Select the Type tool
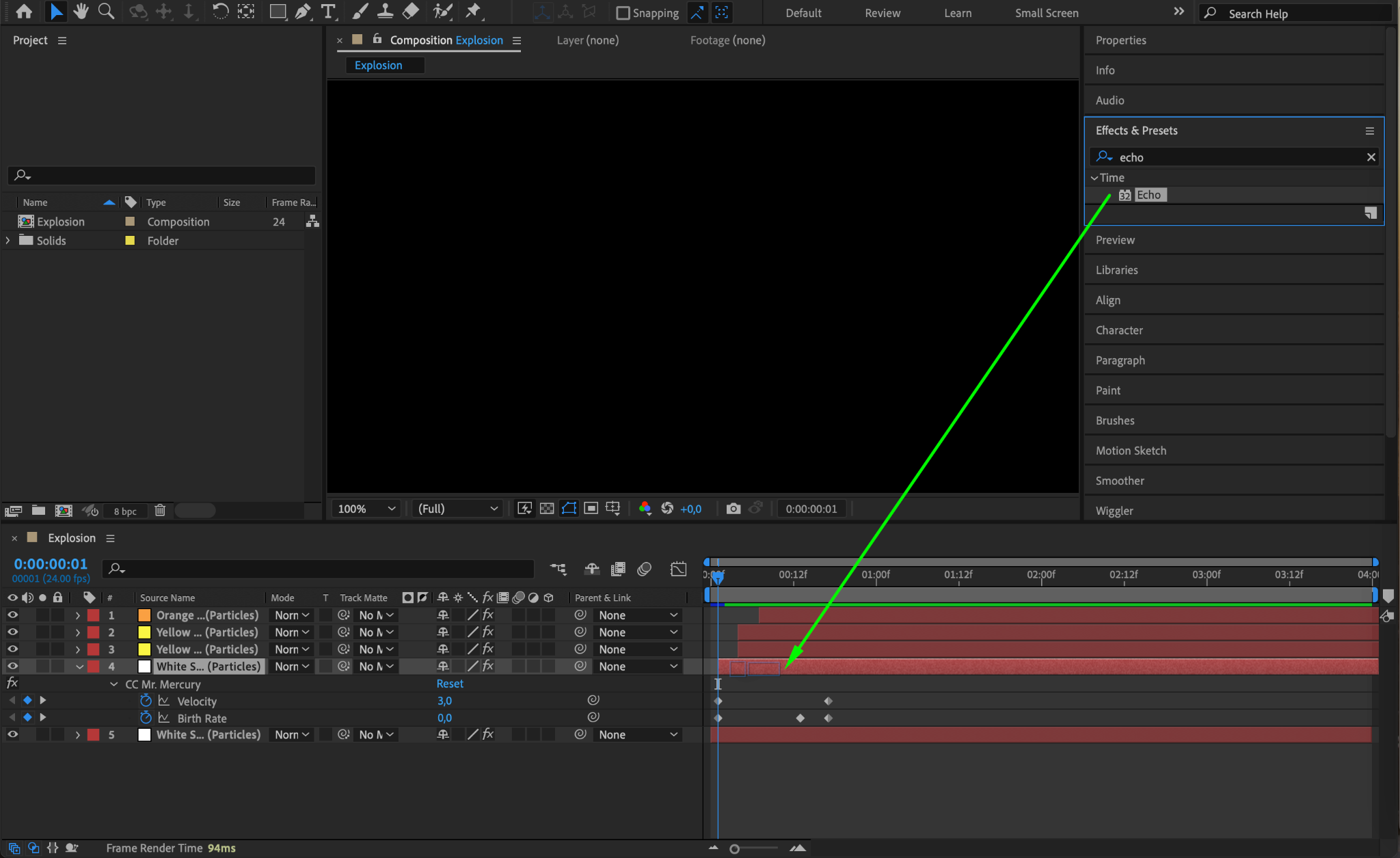1400x858 pixels. [x=328, y=12]
